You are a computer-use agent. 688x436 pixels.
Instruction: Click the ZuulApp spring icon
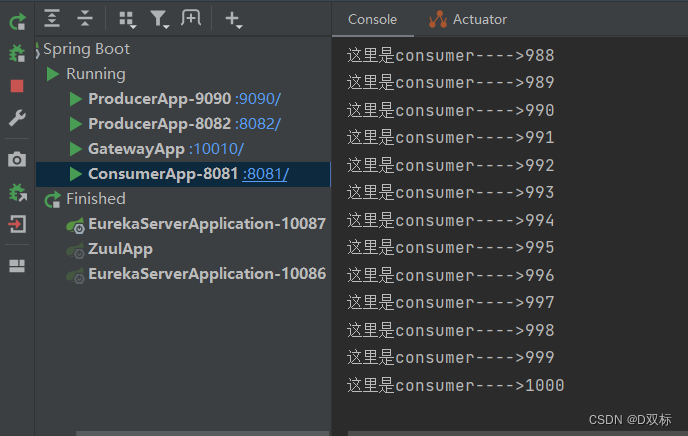point(75,251)
